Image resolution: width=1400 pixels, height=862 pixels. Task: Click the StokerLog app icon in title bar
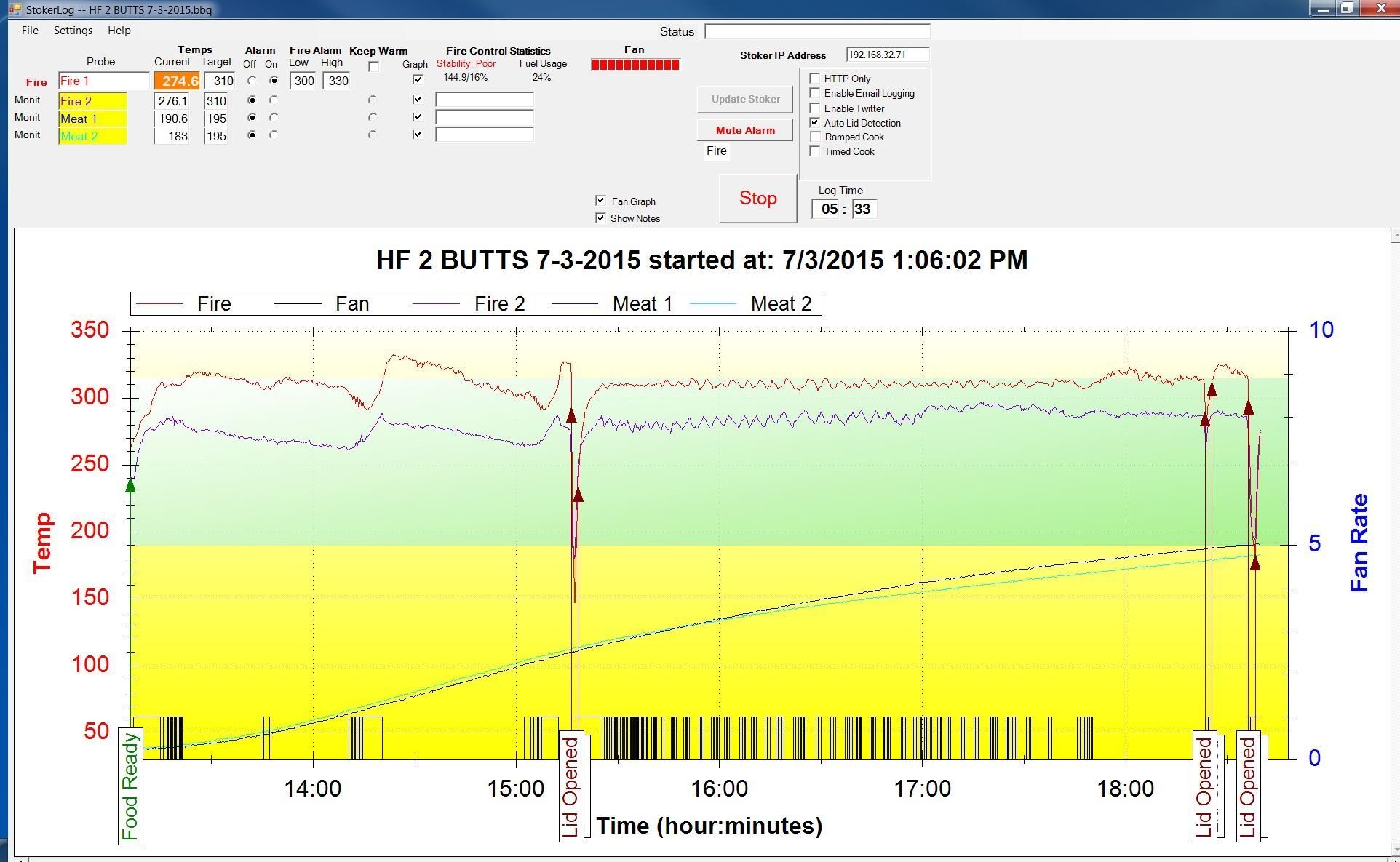click(15, 9)
